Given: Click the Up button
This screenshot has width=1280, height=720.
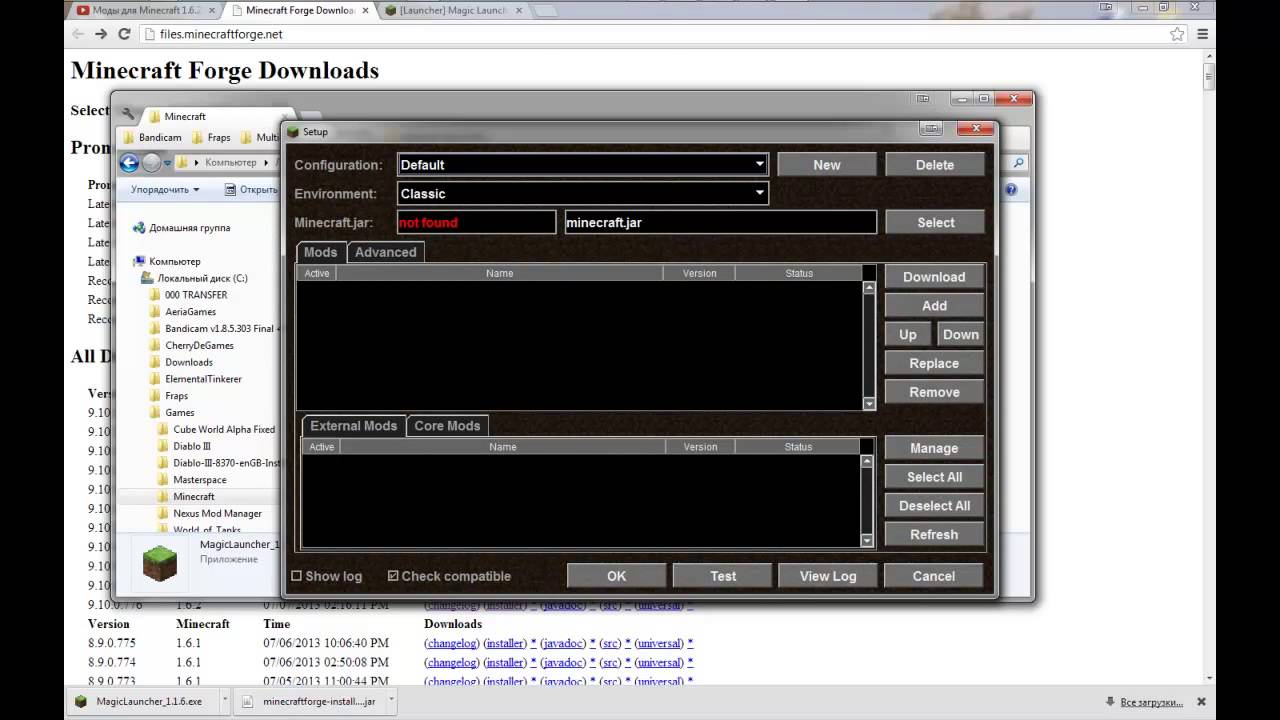Looking at the screenshot, I should click(908, 335).
